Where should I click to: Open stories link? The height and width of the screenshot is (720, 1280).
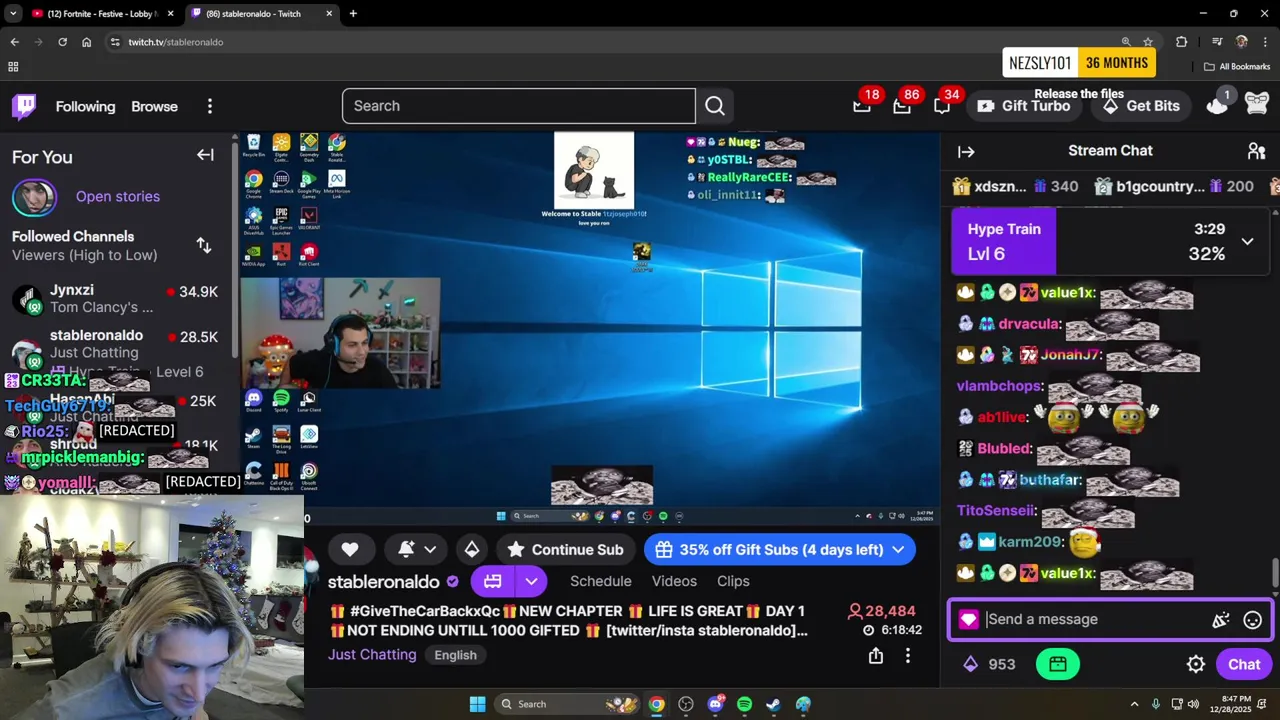pos(118,196)
